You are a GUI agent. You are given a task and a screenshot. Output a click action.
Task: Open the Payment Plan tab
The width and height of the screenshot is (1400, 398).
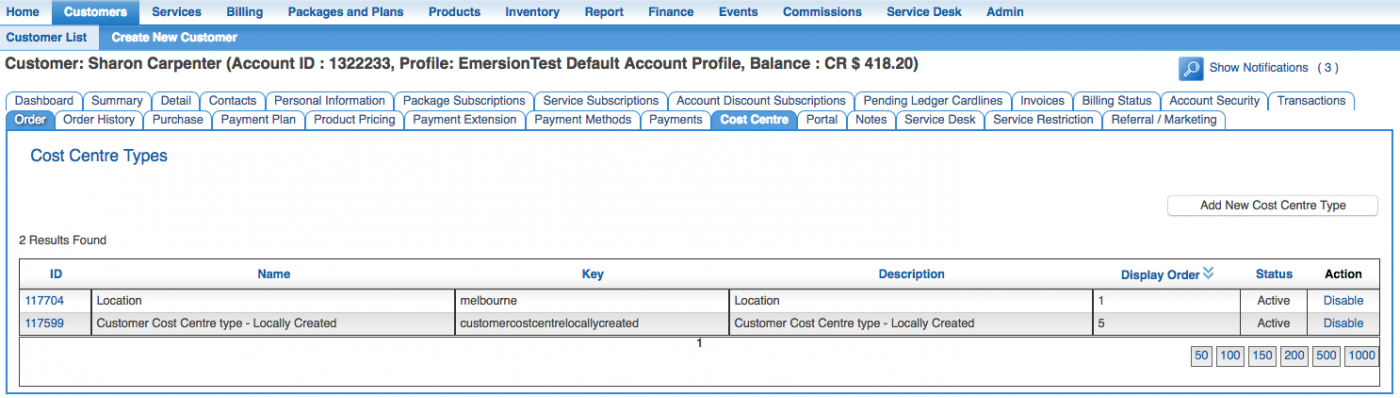(x=259, y=120)
